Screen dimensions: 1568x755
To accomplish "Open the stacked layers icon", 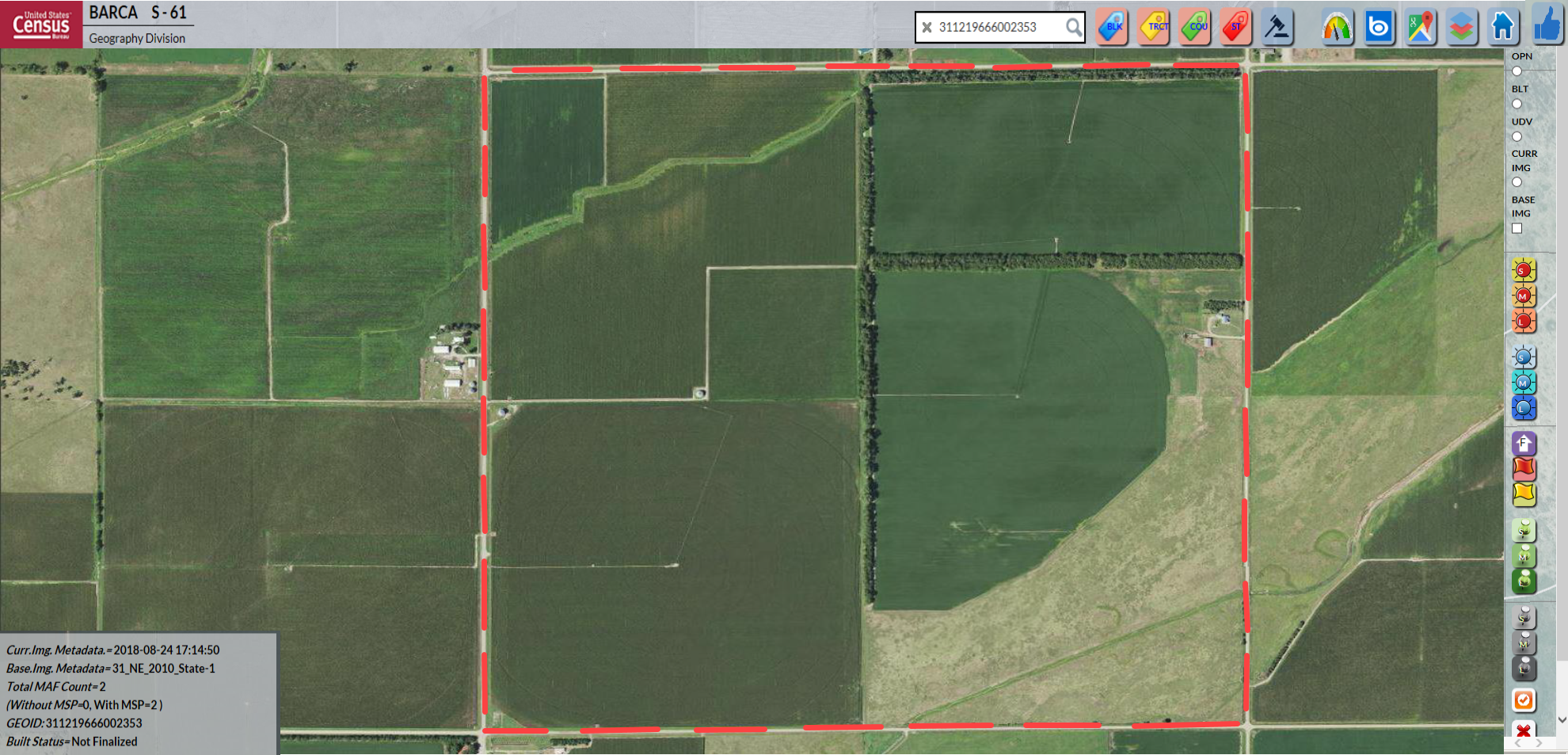I will point(1462,27).
